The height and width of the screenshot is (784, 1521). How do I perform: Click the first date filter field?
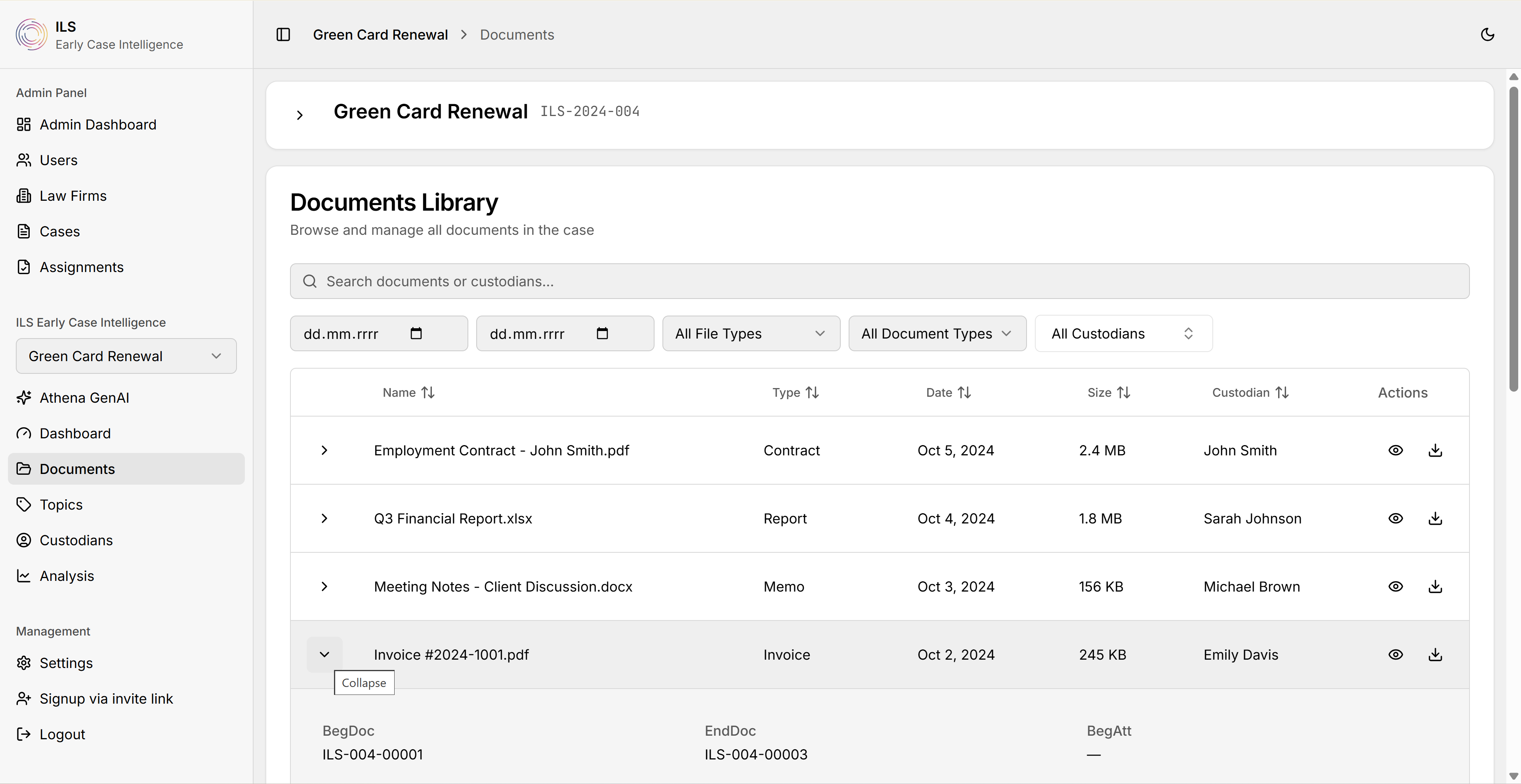(x=378, y=333)
